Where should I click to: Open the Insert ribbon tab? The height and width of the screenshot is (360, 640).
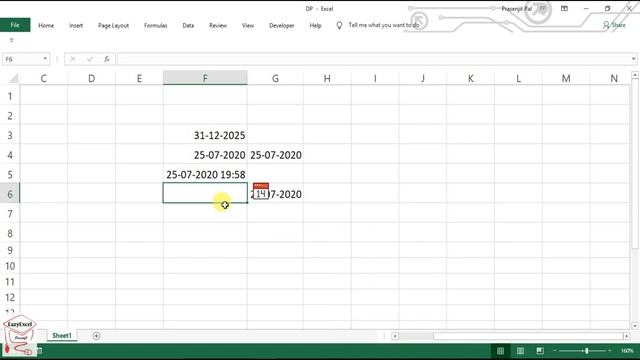pos(76,25)
